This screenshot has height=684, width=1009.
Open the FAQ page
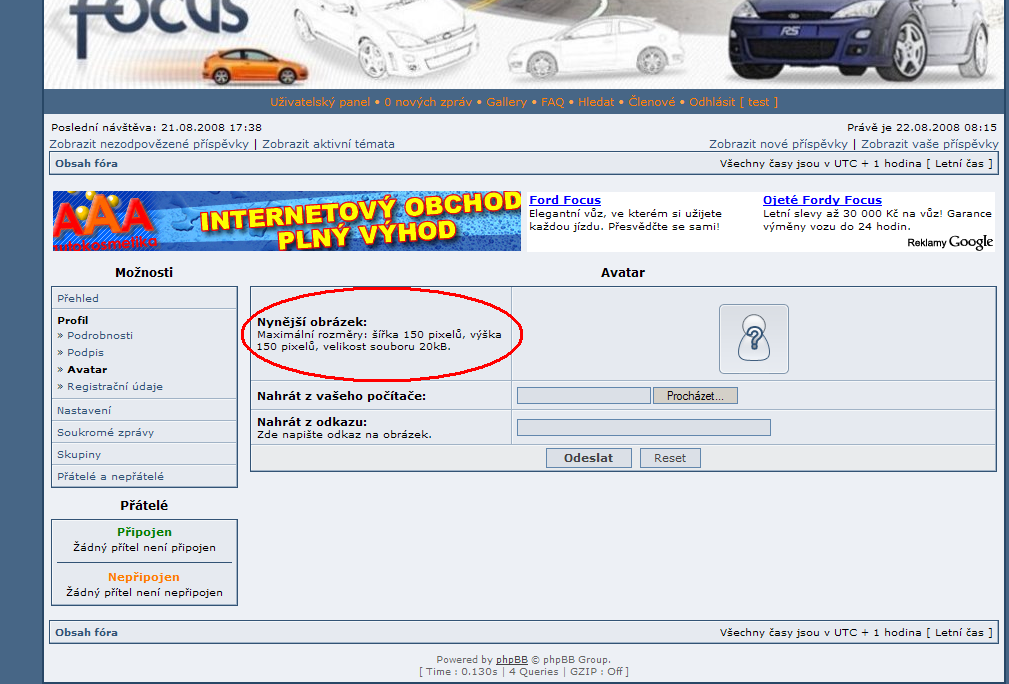point(552,102)
